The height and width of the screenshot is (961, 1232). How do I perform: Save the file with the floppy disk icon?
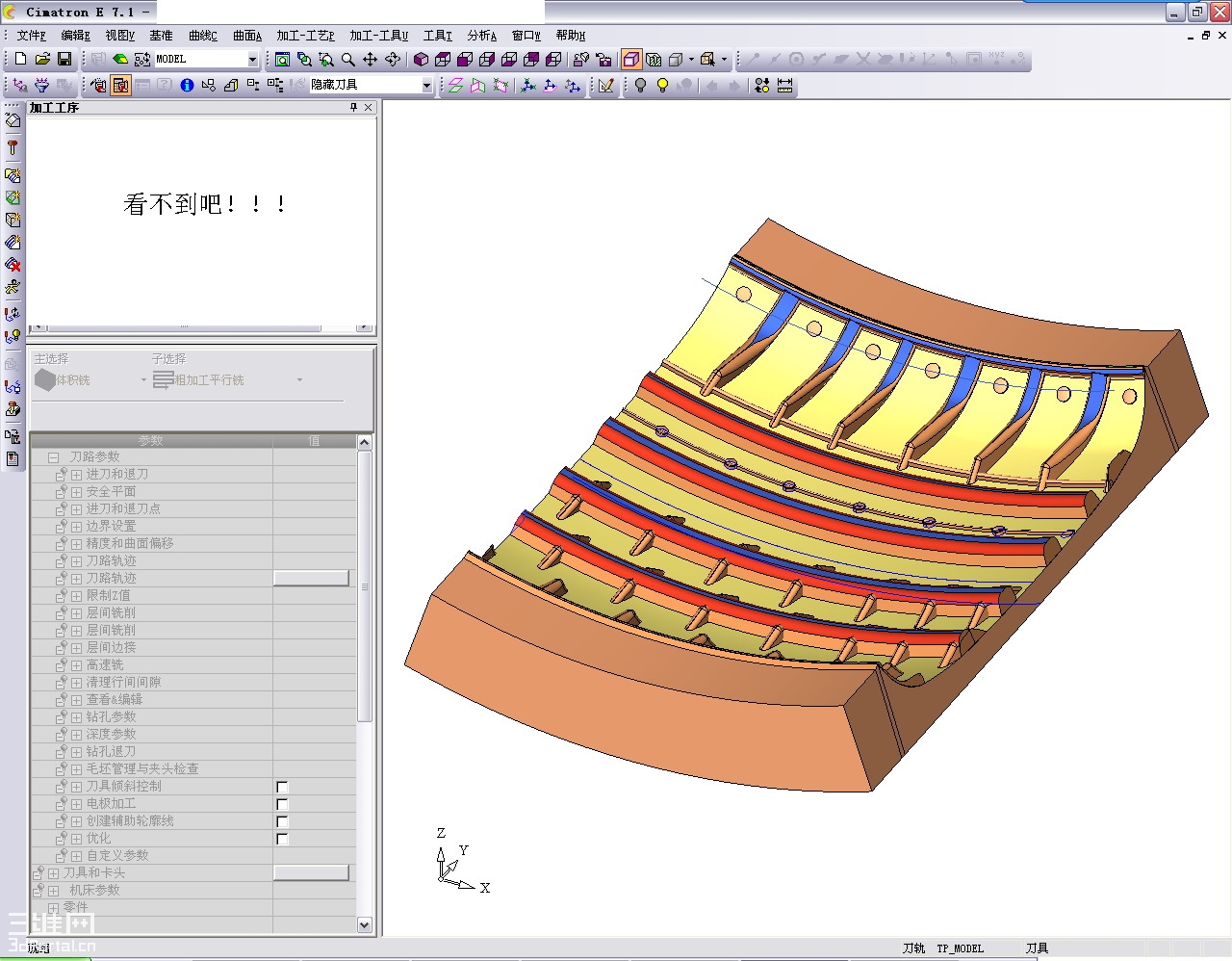tap(64, 60)
